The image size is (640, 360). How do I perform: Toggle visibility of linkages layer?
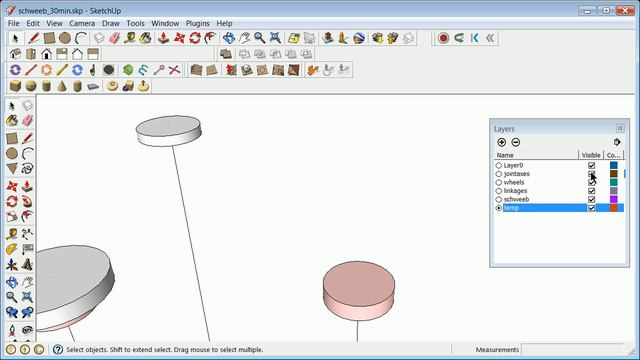point(591,191)
